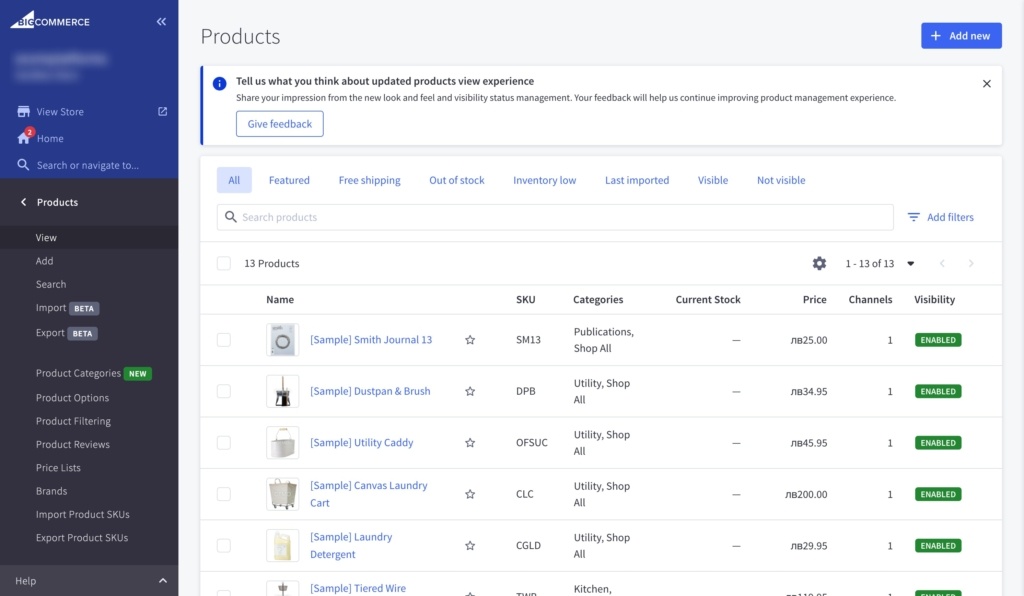Switch to the Out of stock tab
Viewport: 1024px width, 596px height.
click(456, 180)
